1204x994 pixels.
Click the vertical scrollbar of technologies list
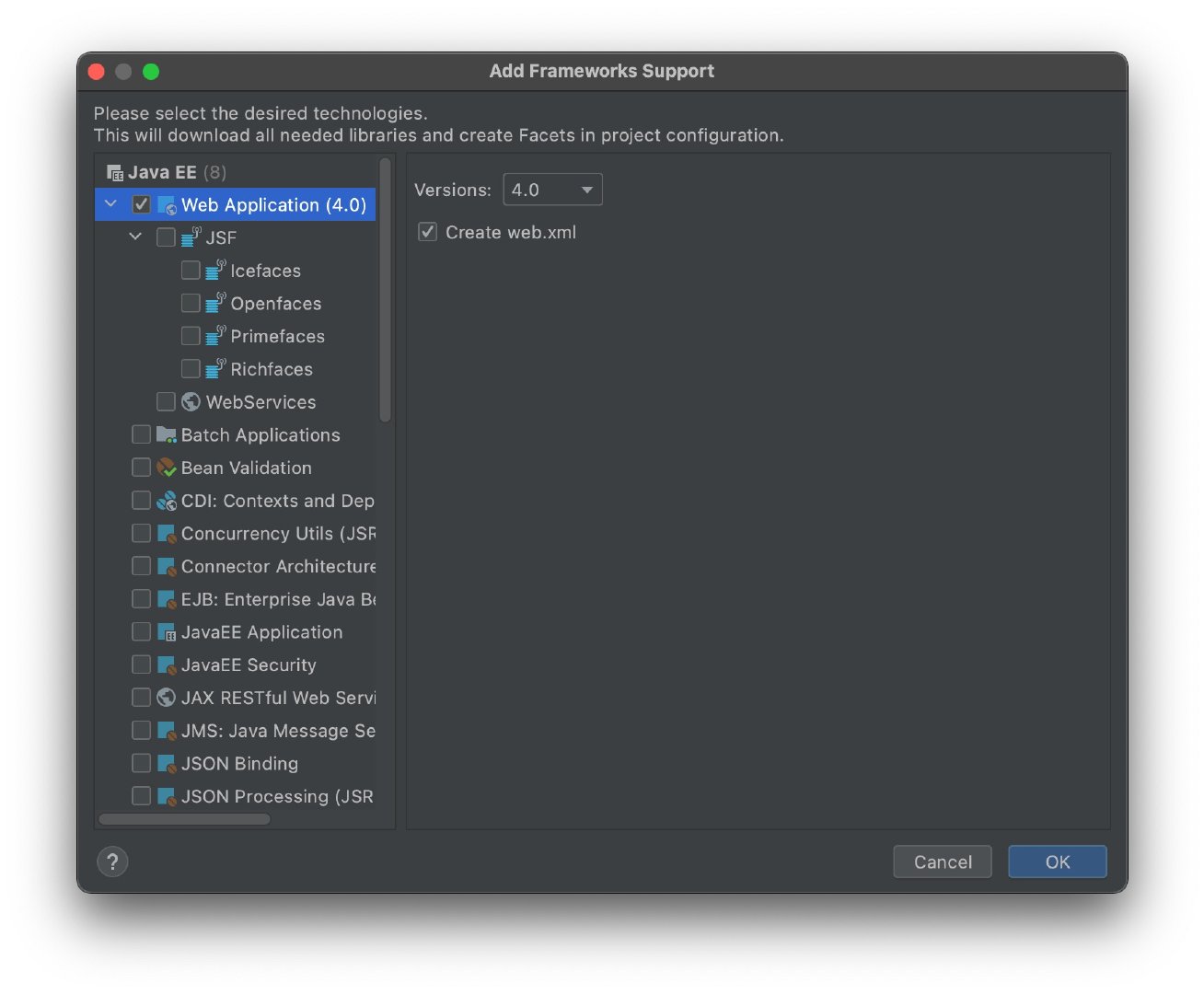[x=386, y=290]
